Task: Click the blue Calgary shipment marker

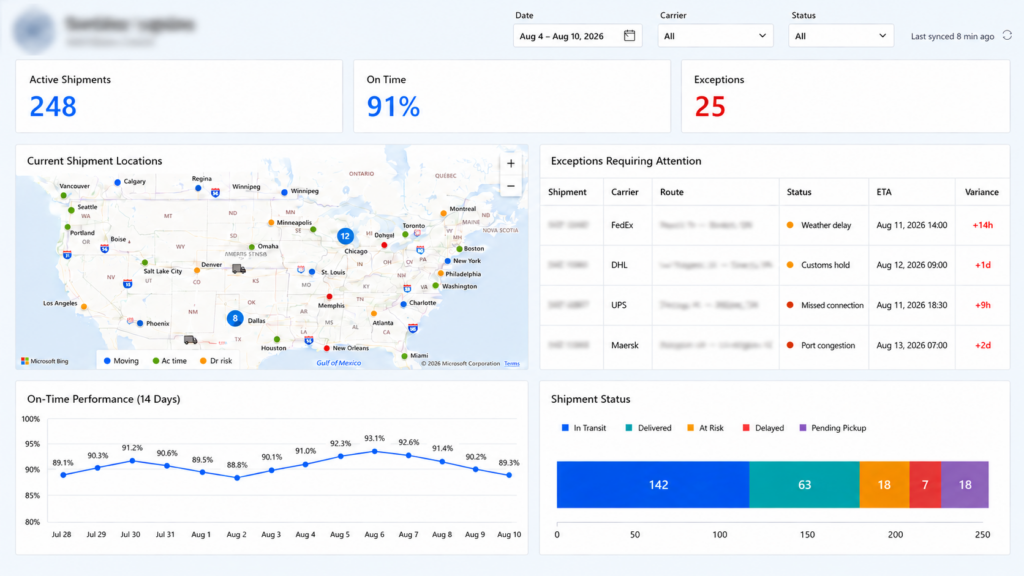Action: [118, 182]
